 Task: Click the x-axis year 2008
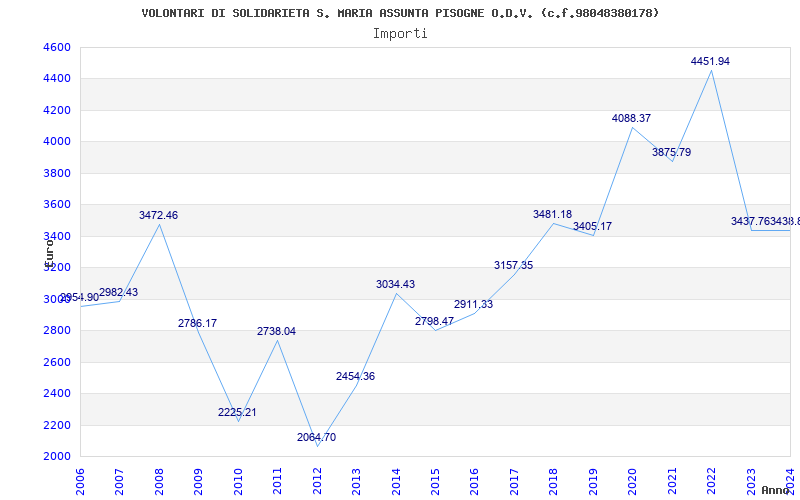pyautogui.click(x=159, y=481)
